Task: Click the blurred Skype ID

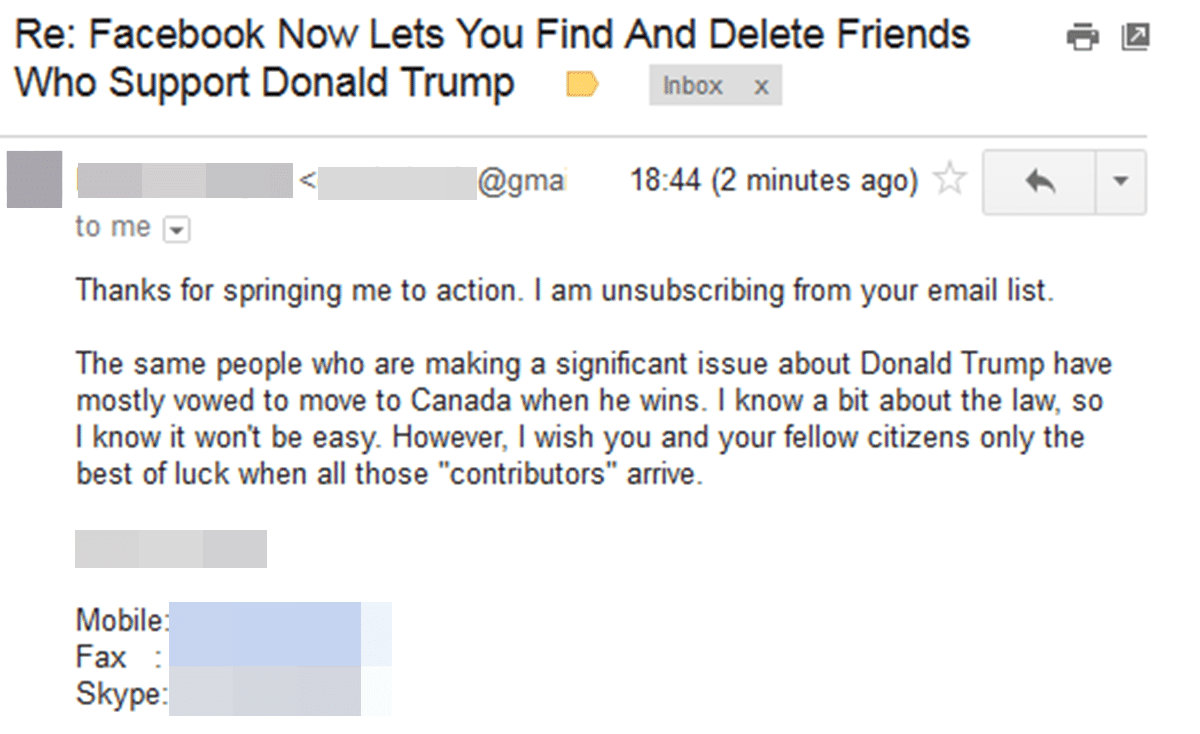Action: coord(264,693)
